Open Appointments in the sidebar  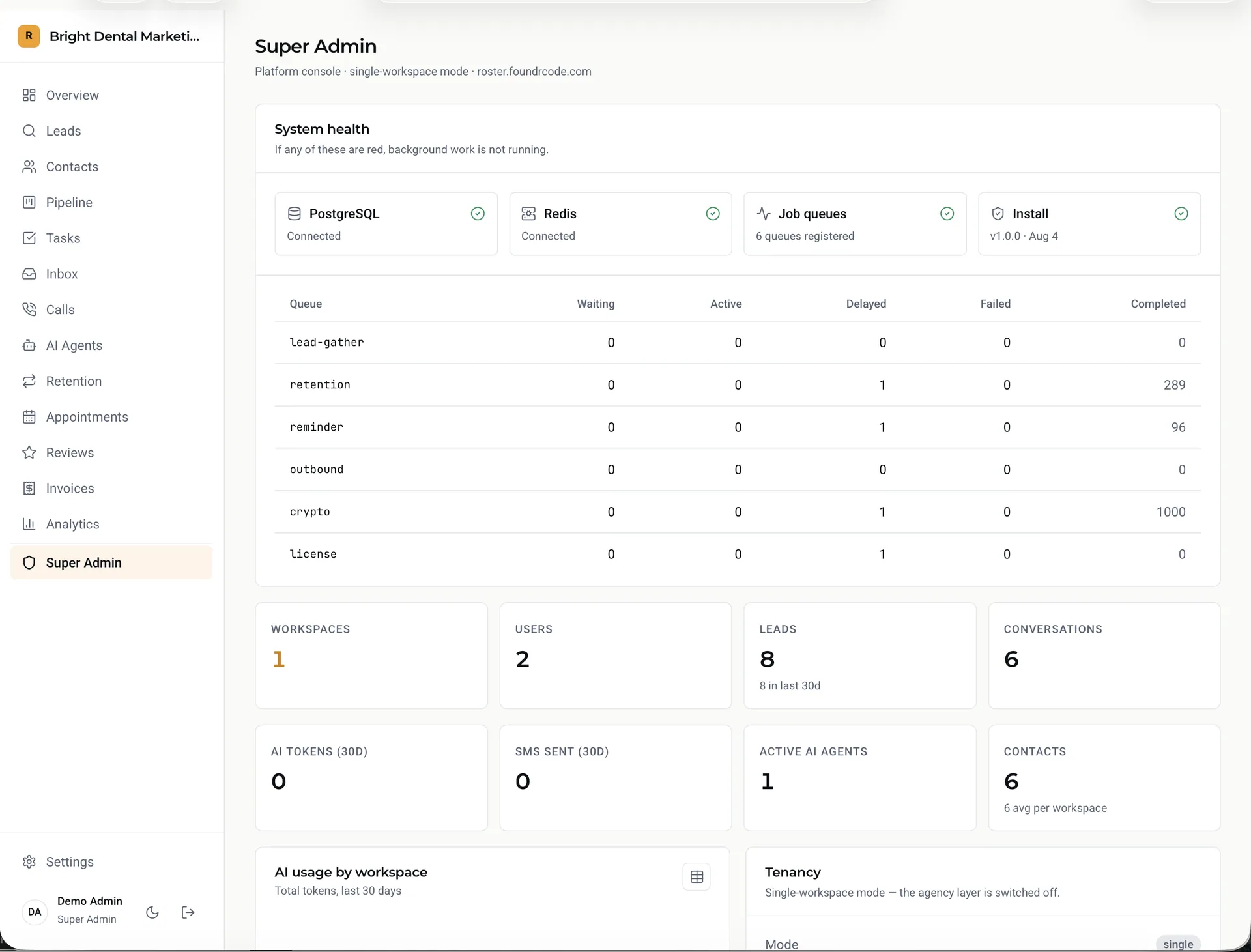click(111, 417)
